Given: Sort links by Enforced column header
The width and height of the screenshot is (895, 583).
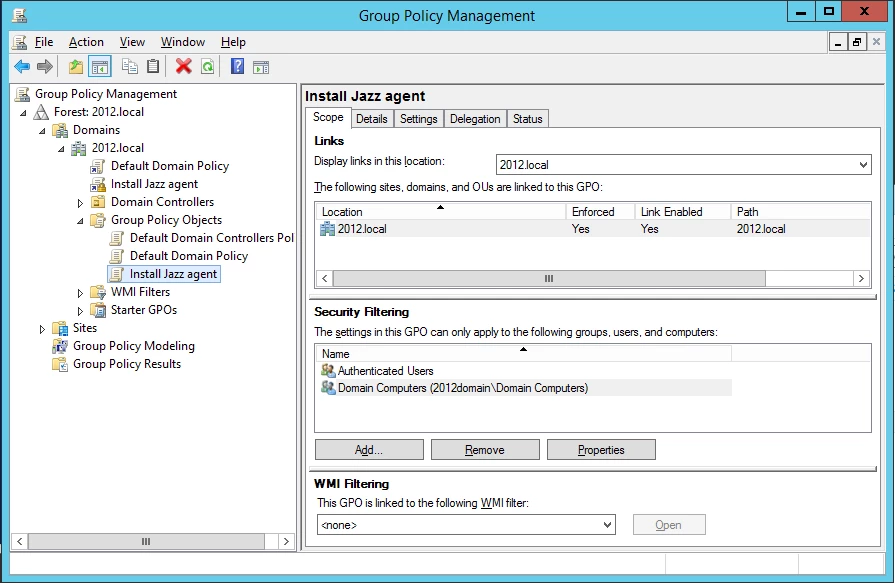Looking at the screenshot, I should [600, 212].
